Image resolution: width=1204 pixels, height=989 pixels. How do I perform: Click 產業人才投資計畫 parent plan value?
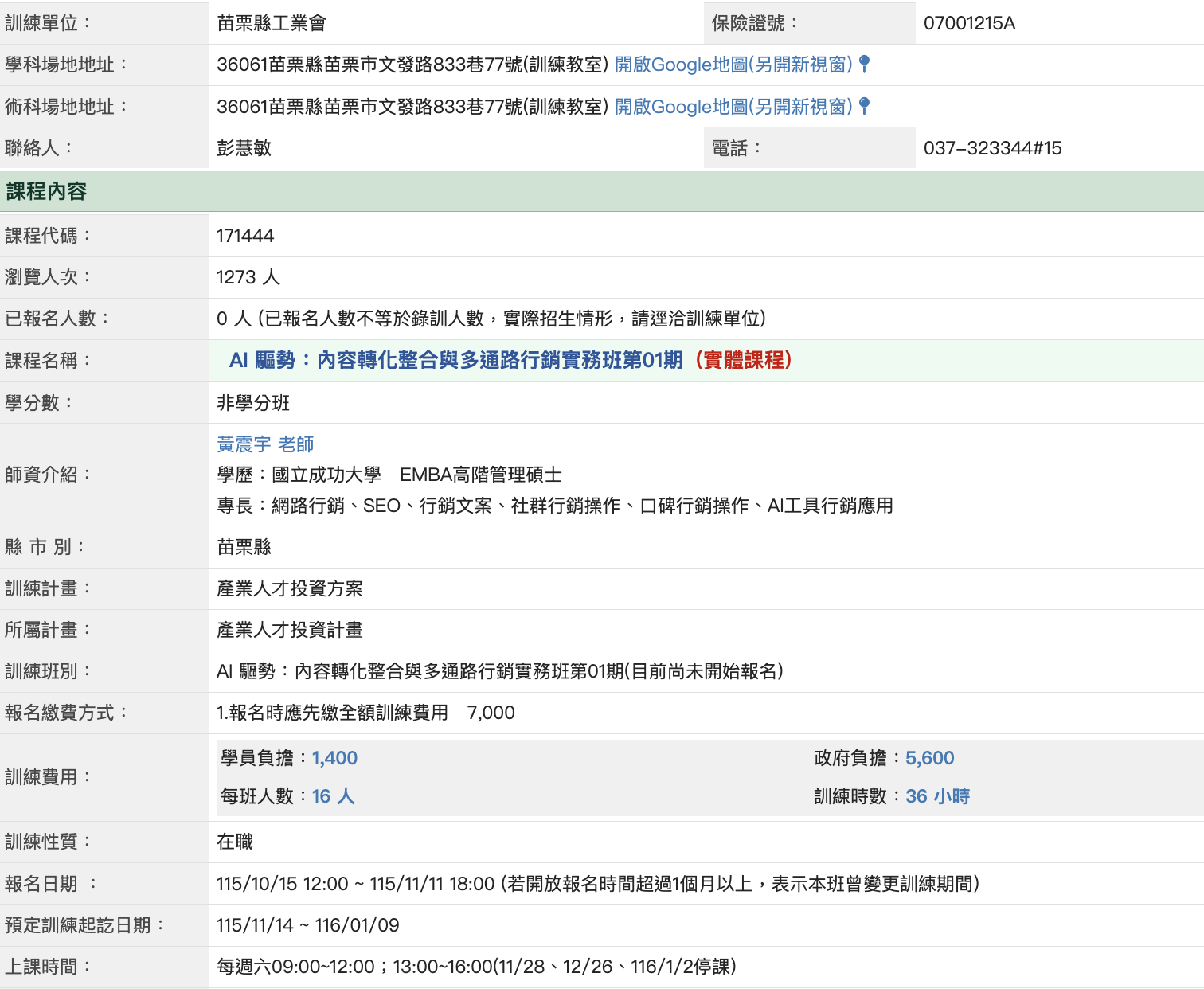click(290, 630)
